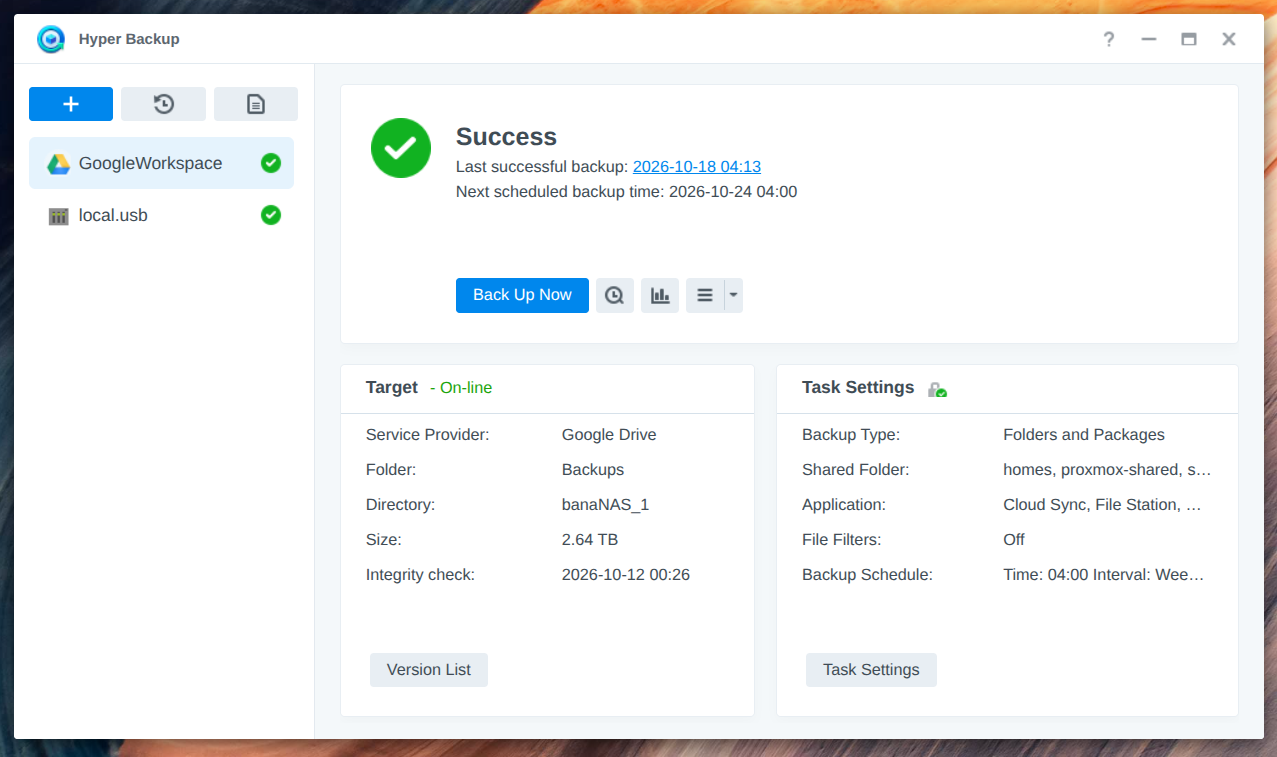Minimize the Hyper Backup window
Screen dimensions: 1277x757
pyautogui.click(x=1149, y=39)
